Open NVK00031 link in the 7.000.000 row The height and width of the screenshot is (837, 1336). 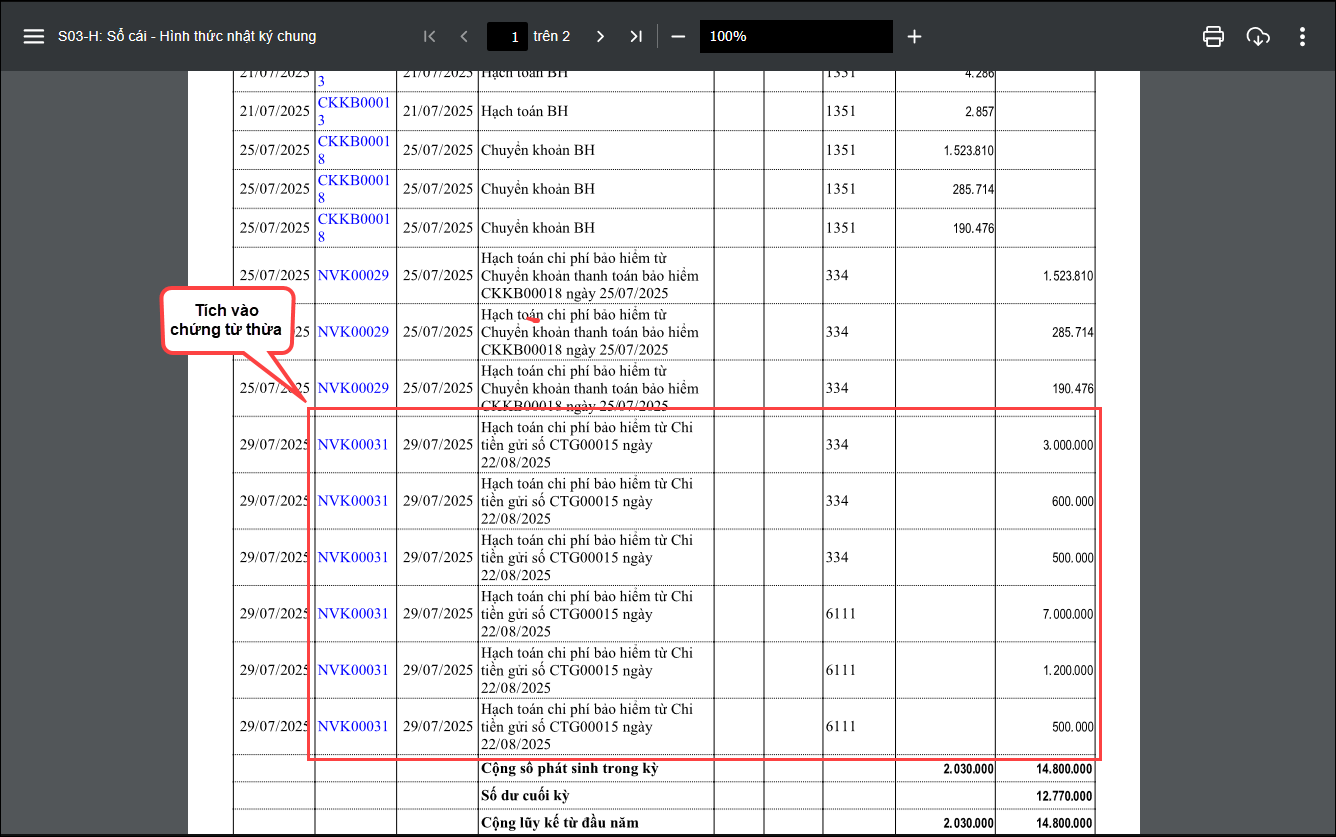[353, 613]
